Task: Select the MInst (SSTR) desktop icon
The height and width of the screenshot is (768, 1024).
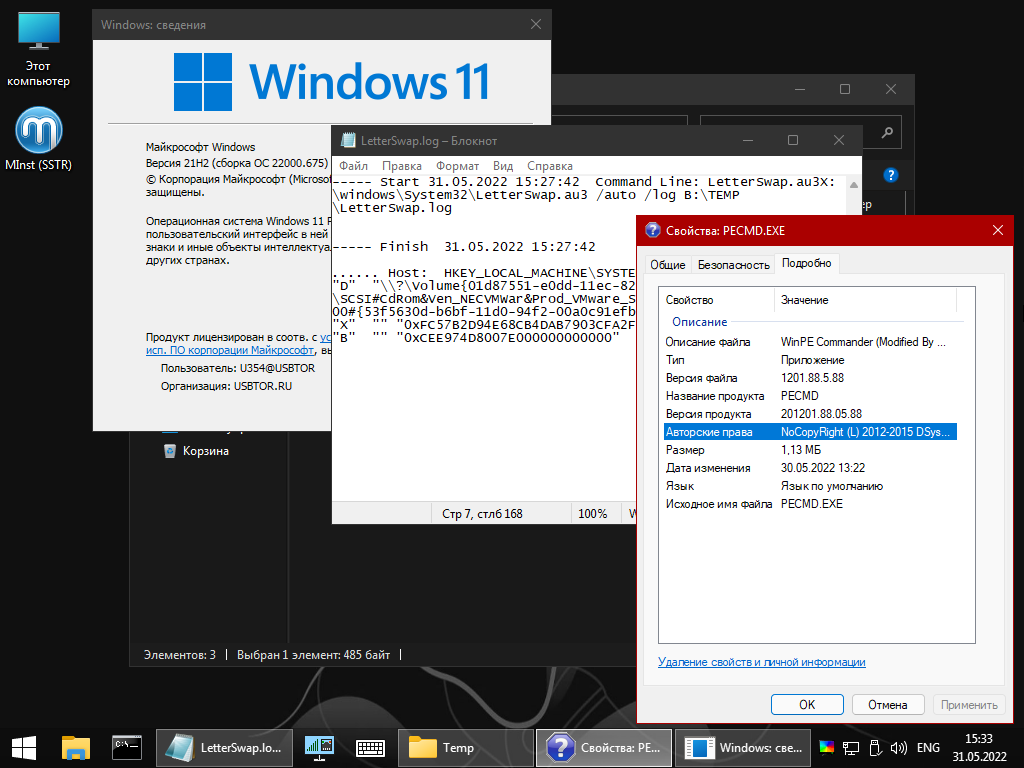Action: click(x=39, y=139)
